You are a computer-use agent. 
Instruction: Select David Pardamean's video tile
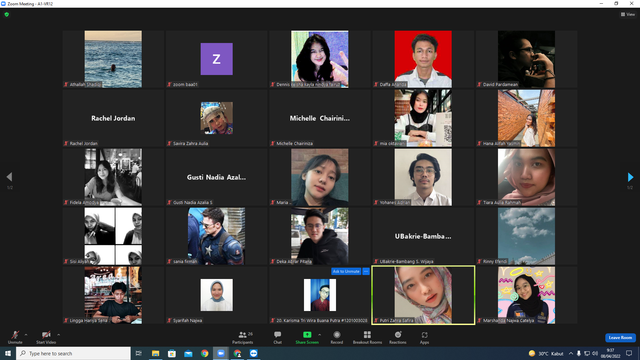(x=527, y=59)
